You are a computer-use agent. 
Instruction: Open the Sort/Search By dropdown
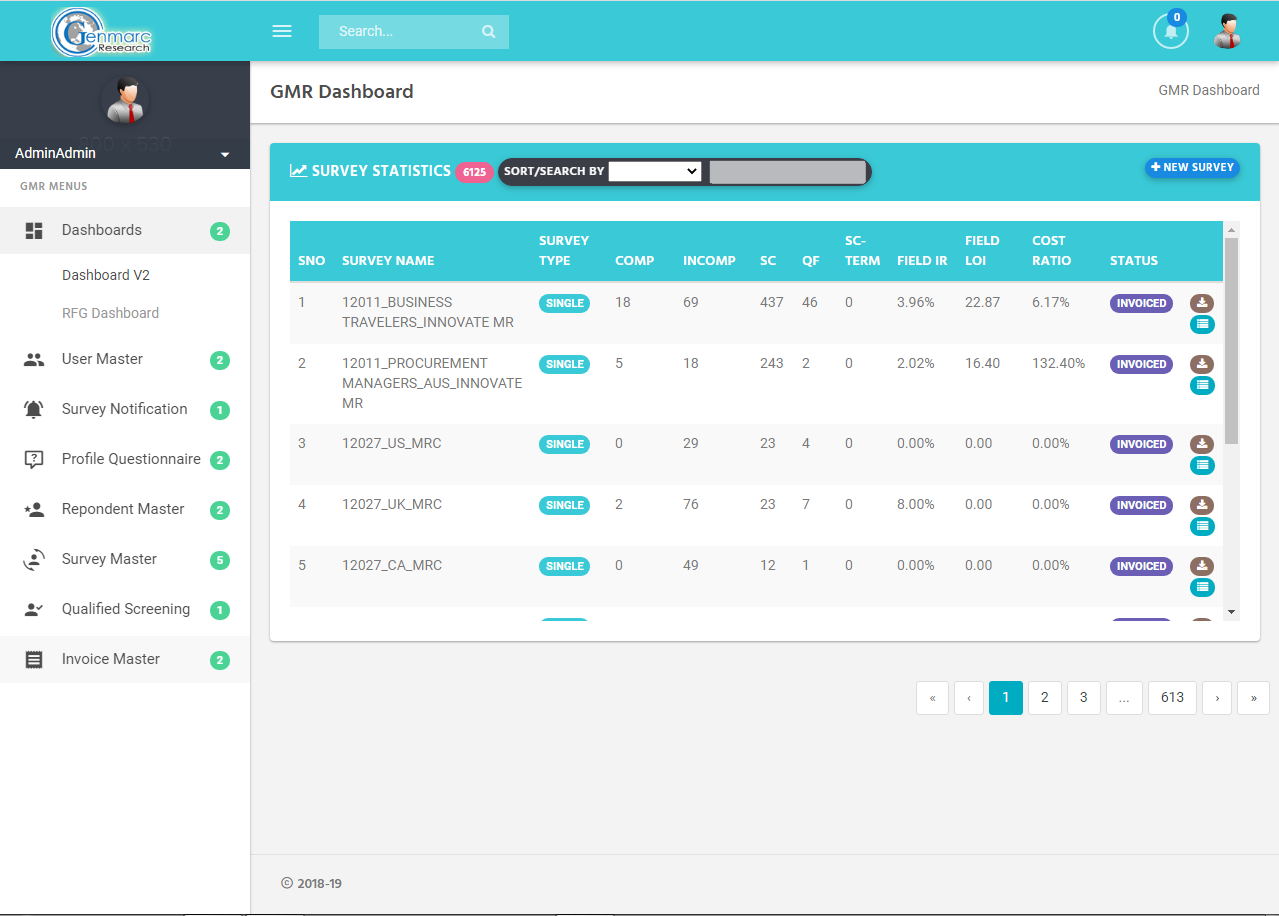pyautogui.click(x=655, y=171)
